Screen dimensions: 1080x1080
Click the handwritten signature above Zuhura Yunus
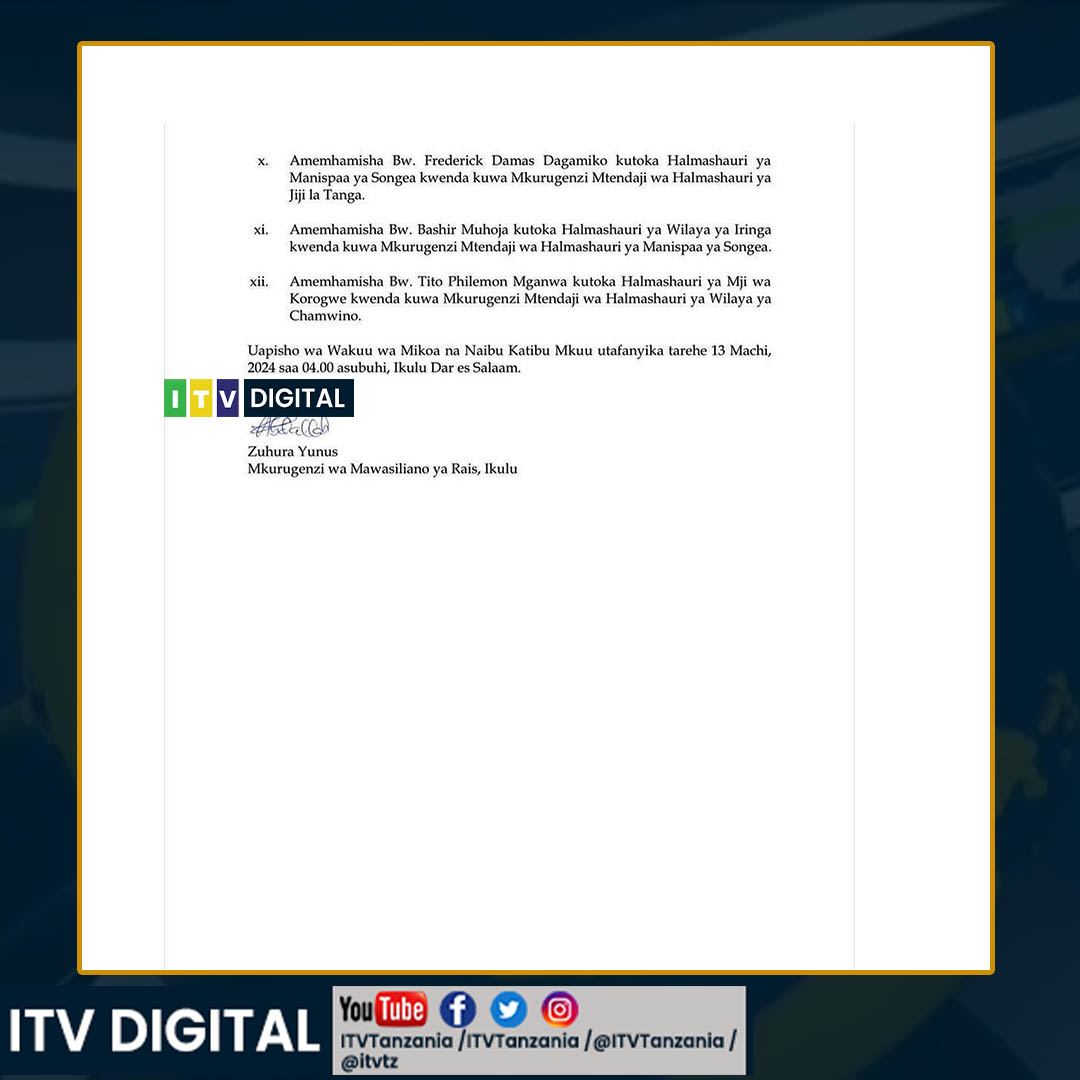pos(290,428)
